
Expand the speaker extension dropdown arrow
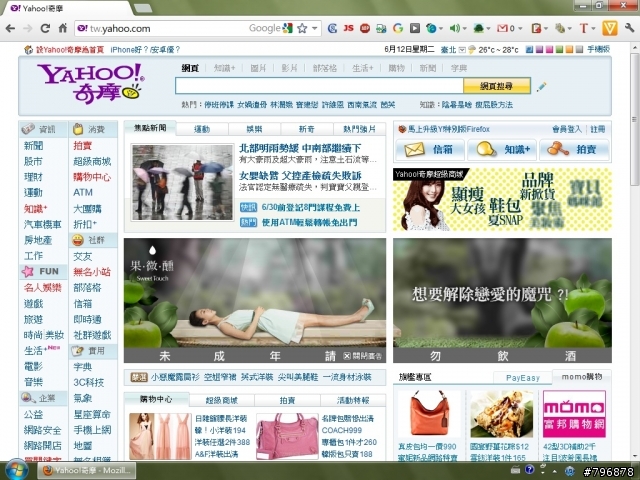tap(464, 29)
